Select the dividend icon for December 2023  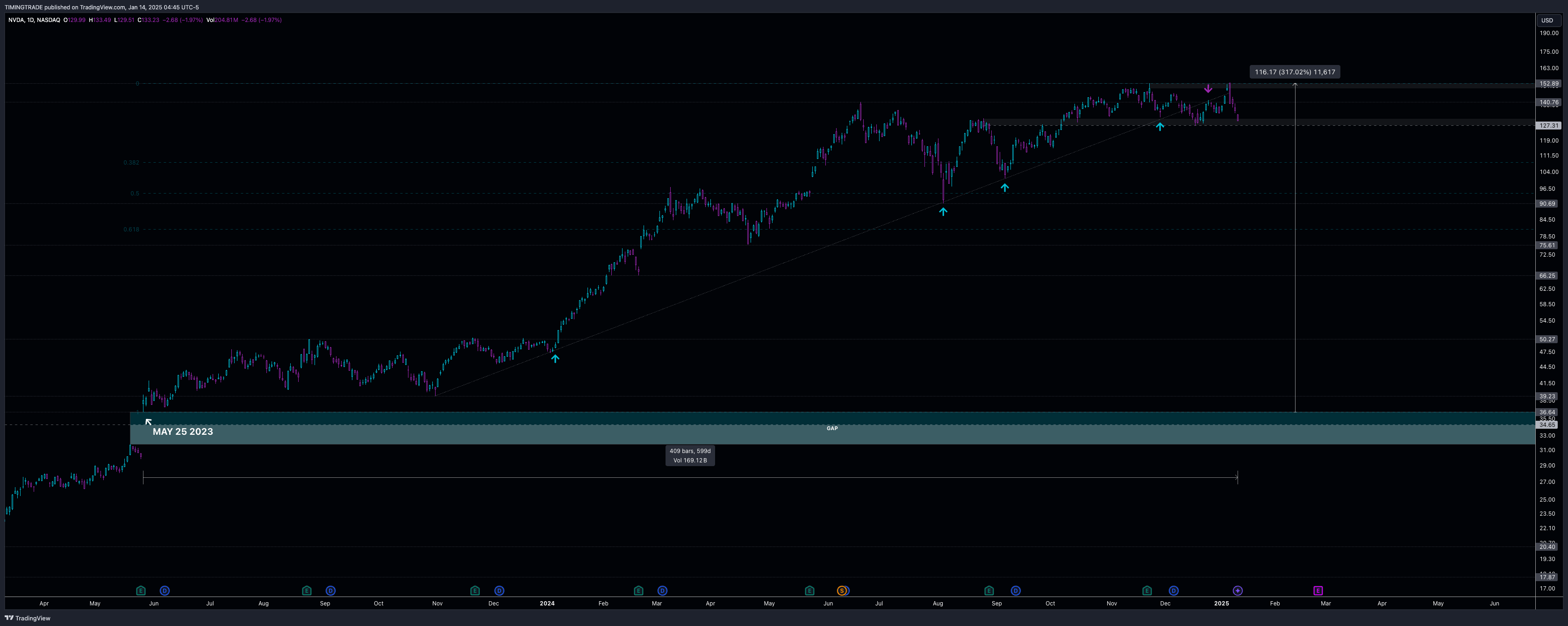click(x=499, y=590)
